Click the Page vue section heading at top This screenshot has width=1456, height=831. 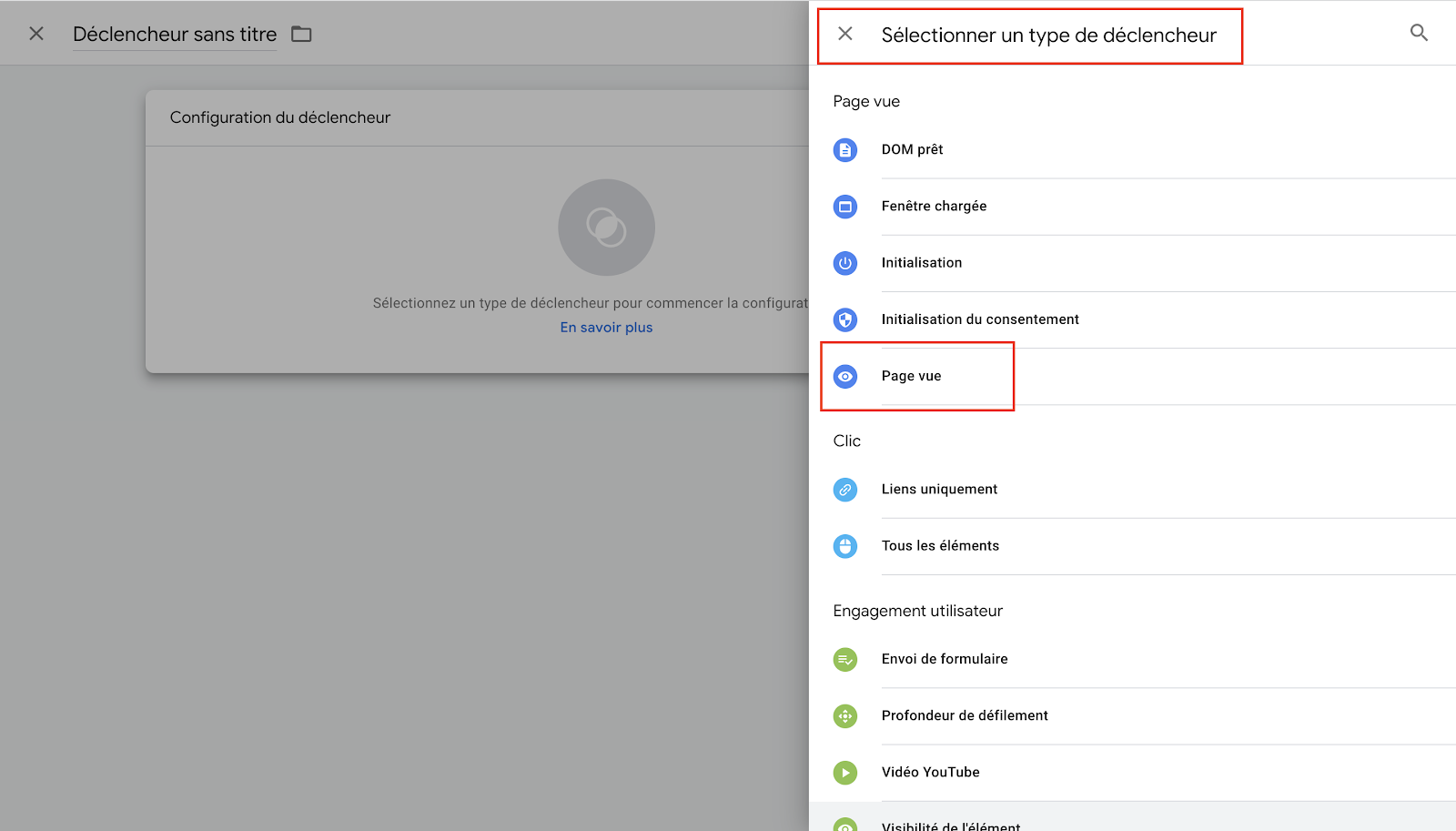pyautogui.click(x=866, y=101)
